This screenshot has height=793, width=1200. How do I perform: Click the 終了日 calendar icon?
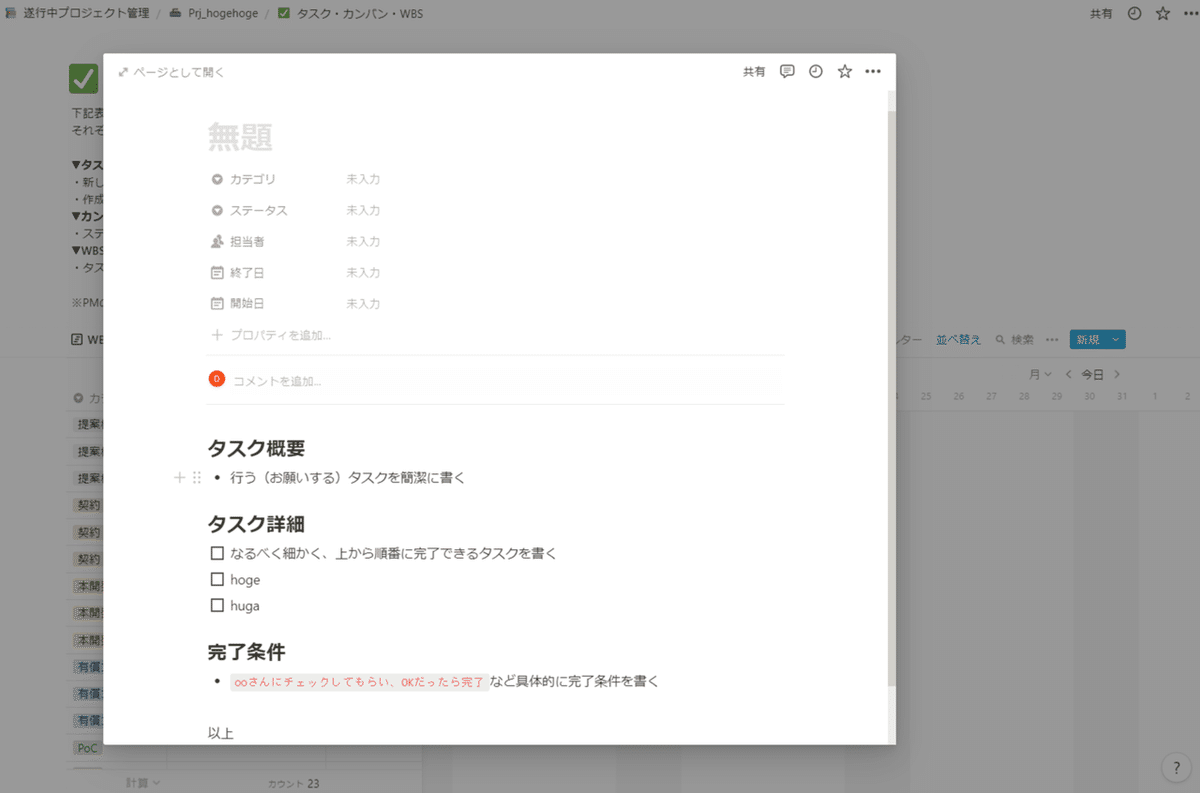[x=217, y=272]
